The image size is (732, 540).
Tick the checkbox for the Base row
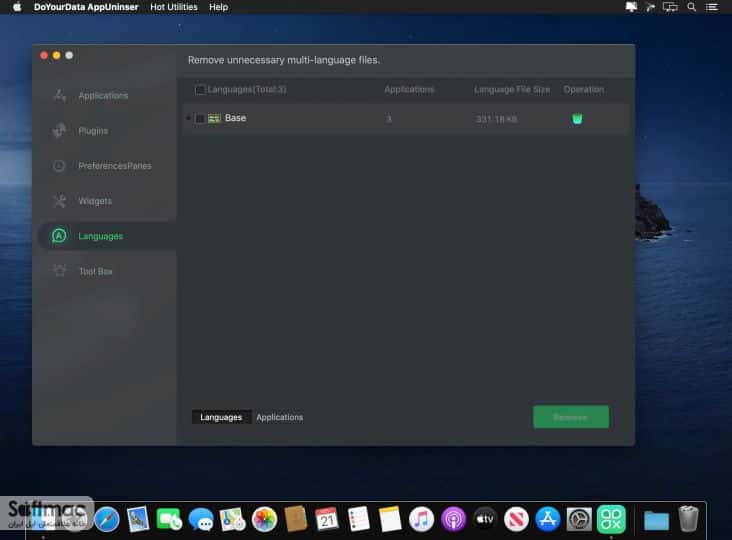click(200, 119)
